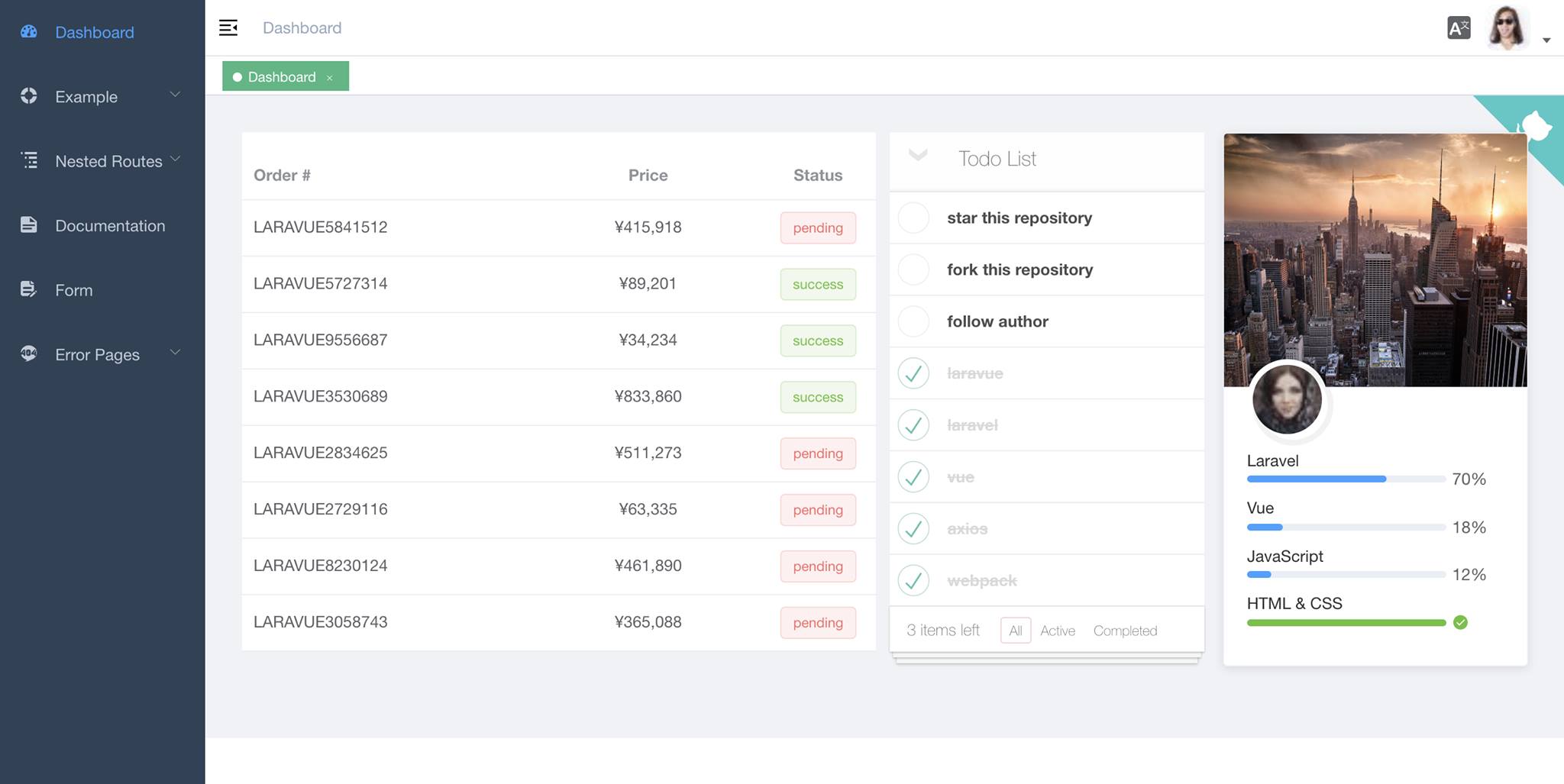Viewport: 1564px width, 784px height.
Task: Click pending tag for LARAVUE3058743
Action: click(x=818, y=623)
